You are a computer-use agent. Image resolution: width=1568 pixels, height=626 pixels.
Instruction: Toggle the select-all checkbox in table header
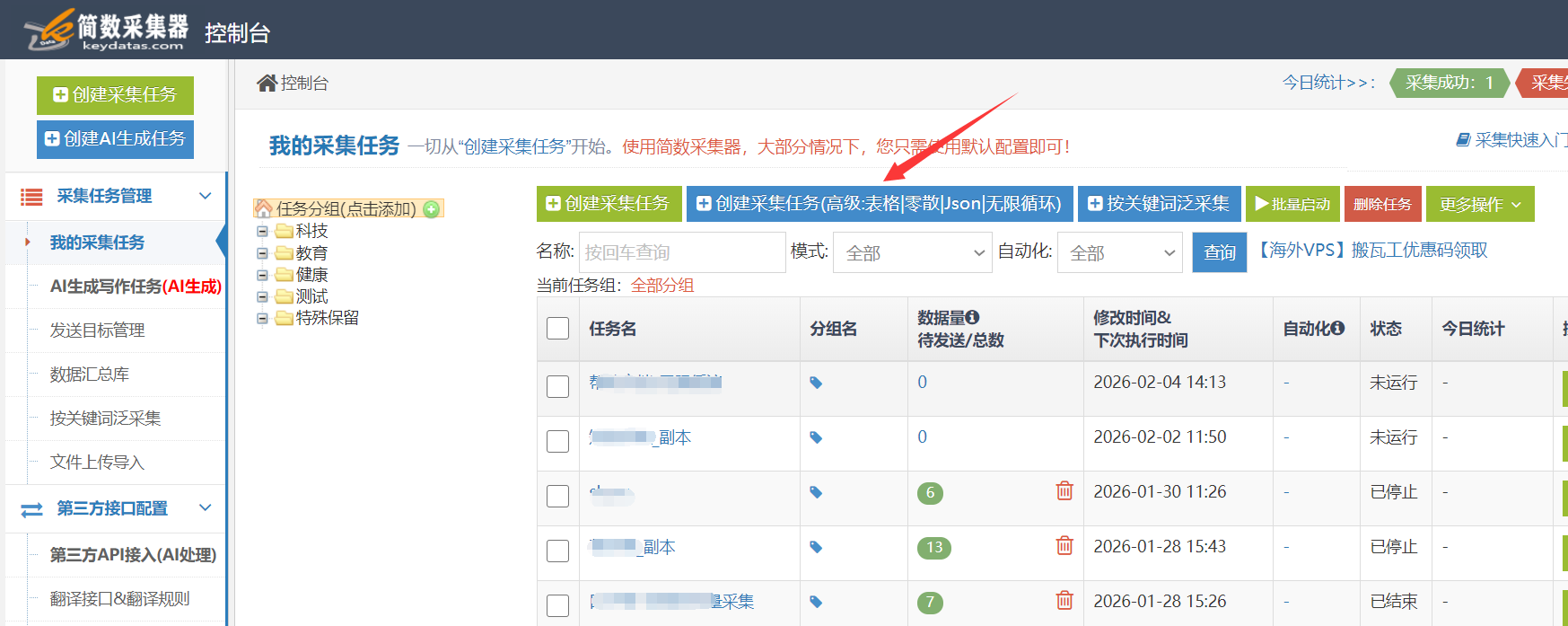tap(558, 329)
